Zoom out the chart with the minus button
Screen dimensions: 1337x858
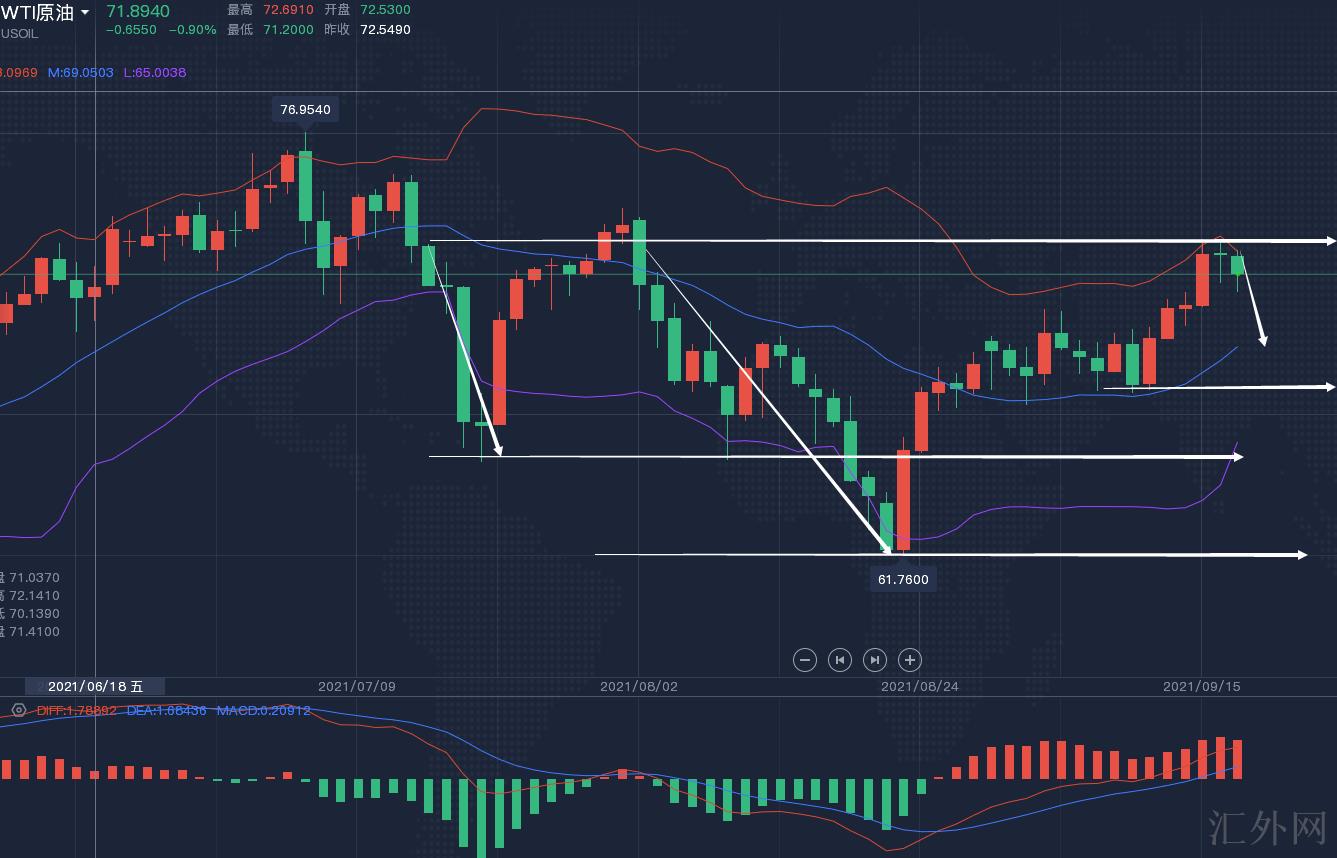805,660
